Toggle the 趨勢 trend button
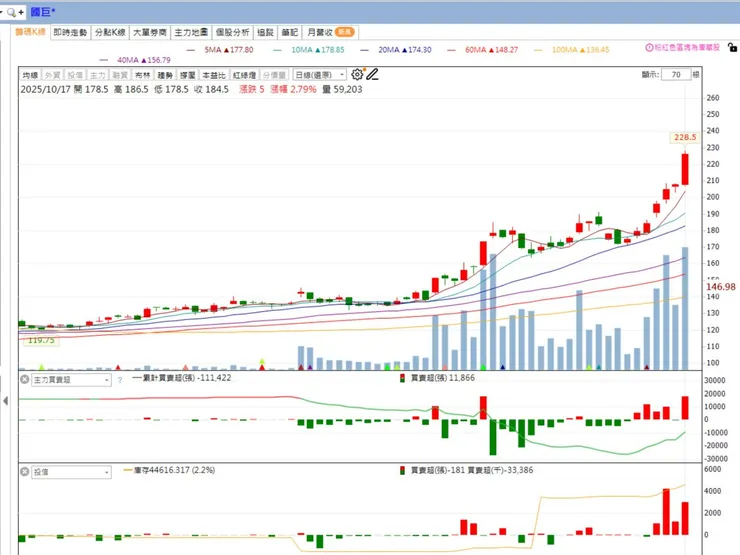 click(165, 75)
